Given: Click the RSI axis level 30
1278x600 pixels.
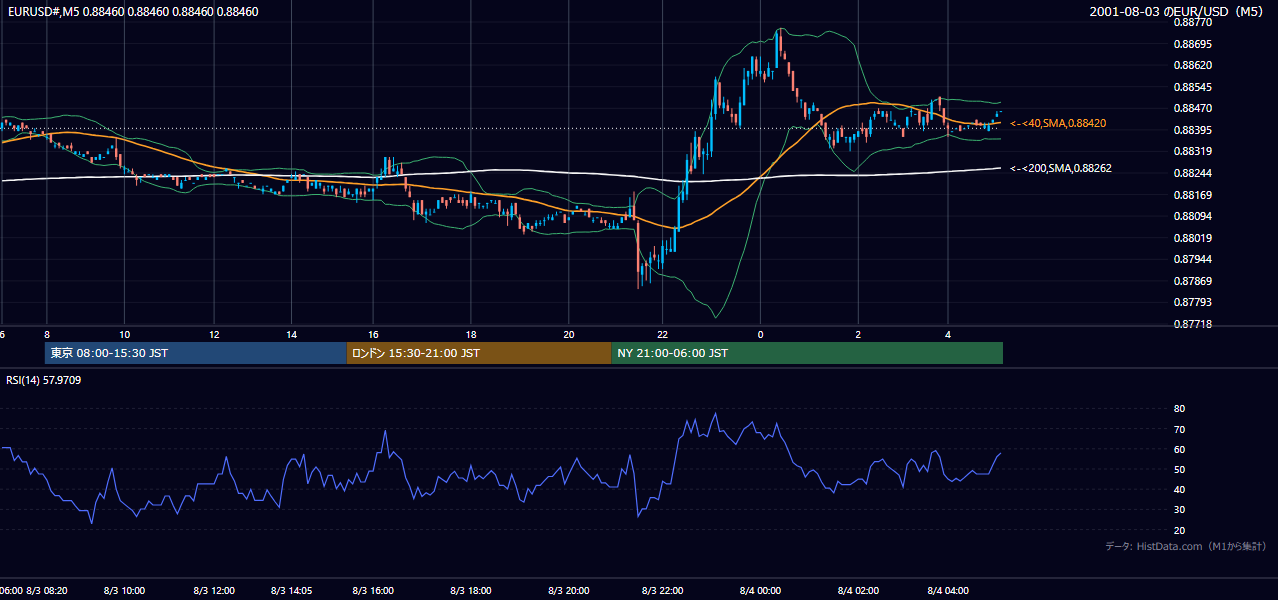Looking at the screenshot, I should pos(1179,510).
